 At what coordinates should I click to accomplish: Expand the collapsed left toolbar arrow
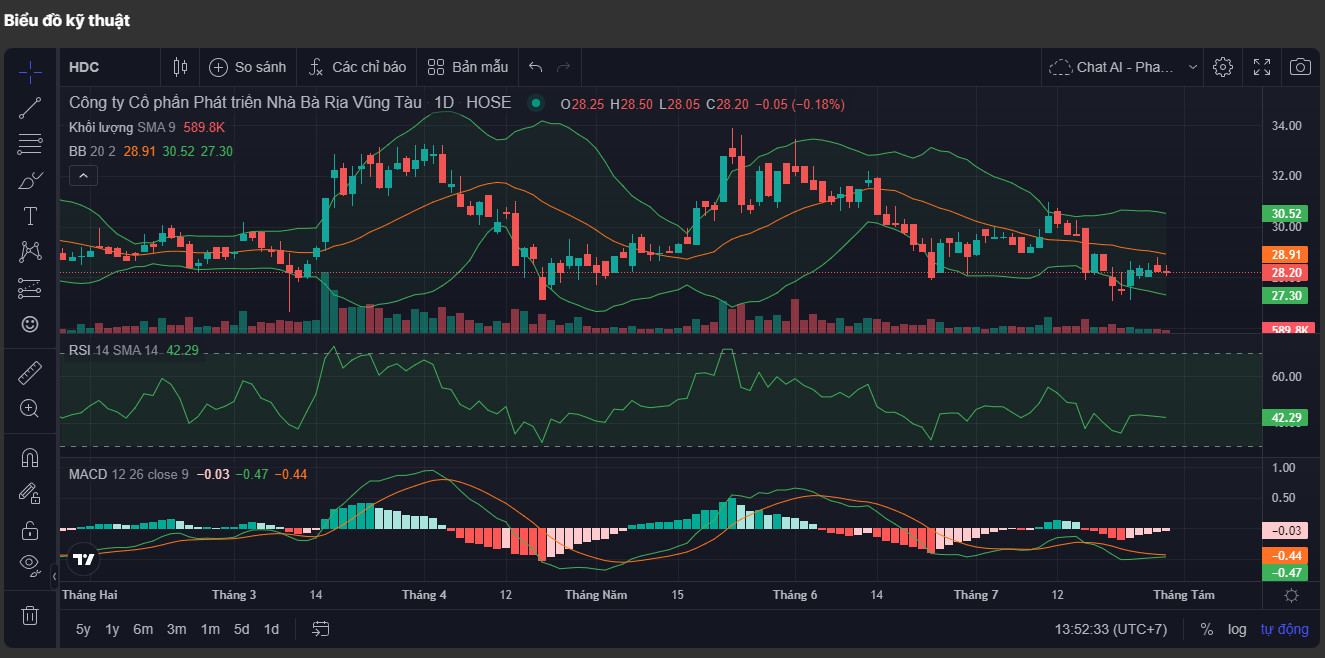(54, 577)
